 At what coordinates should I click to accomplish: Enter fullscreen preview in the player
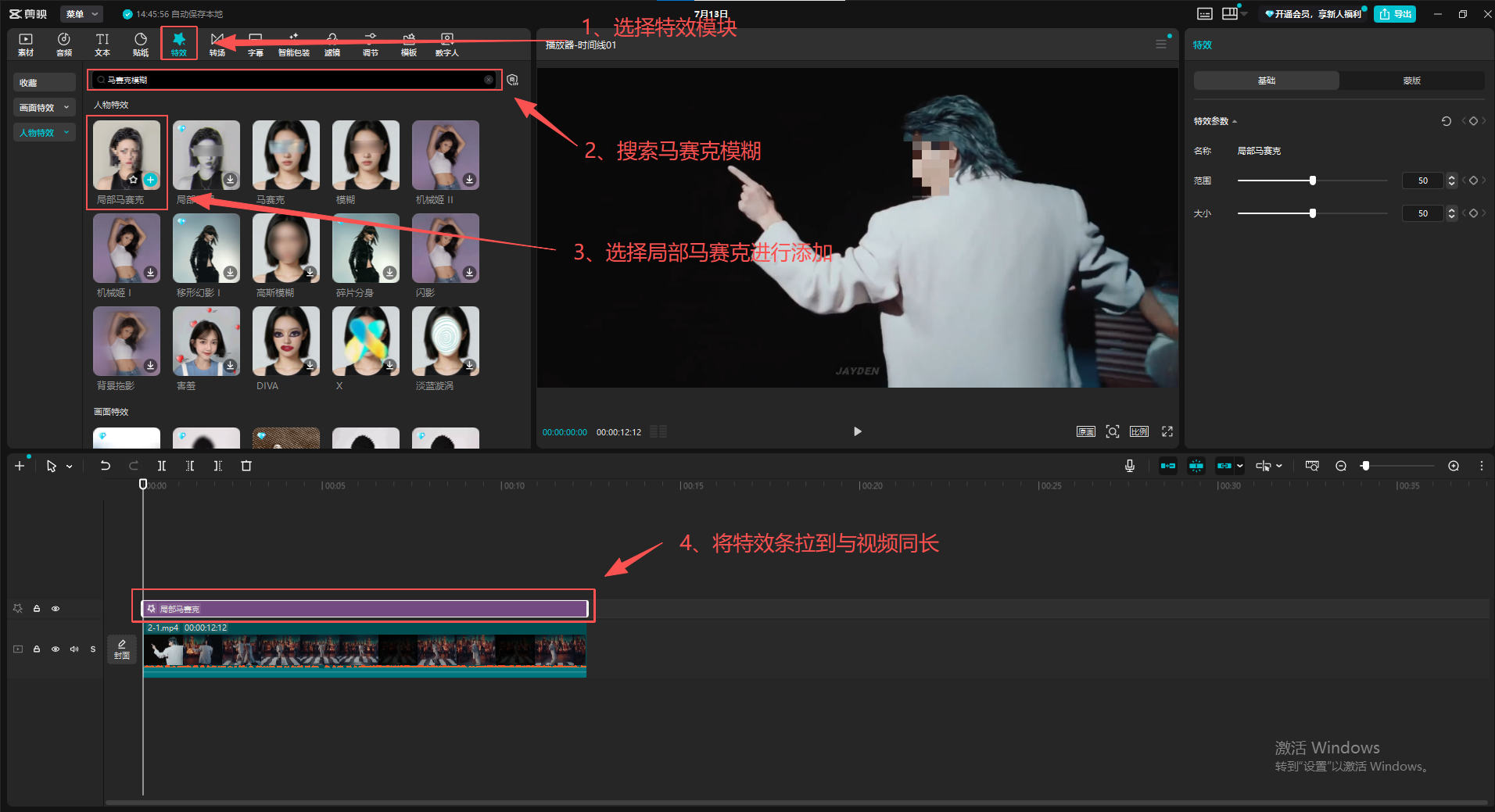[1167, 431]
